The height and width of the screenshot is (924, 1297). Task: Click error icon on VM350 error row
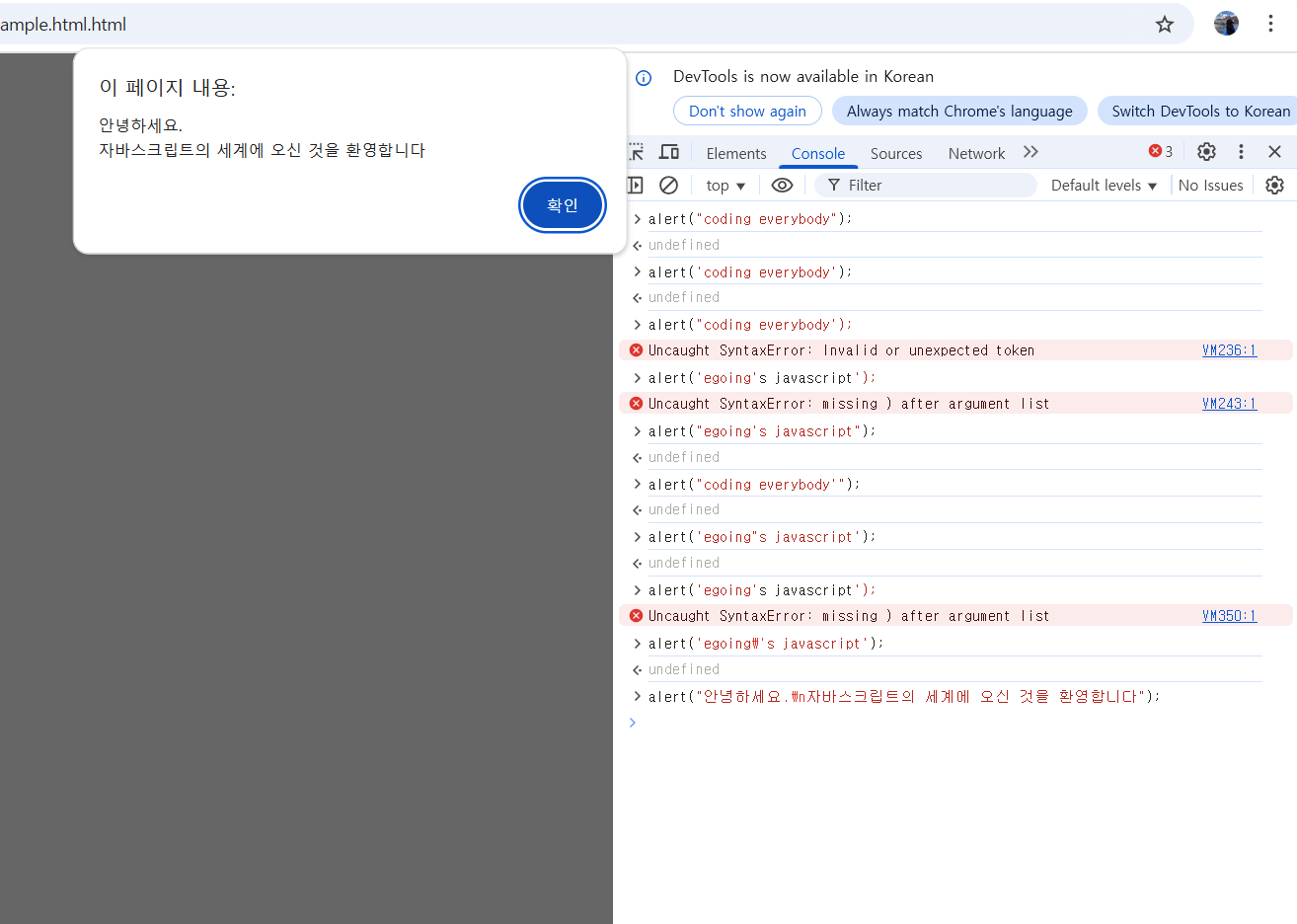(x=636, y=615)
